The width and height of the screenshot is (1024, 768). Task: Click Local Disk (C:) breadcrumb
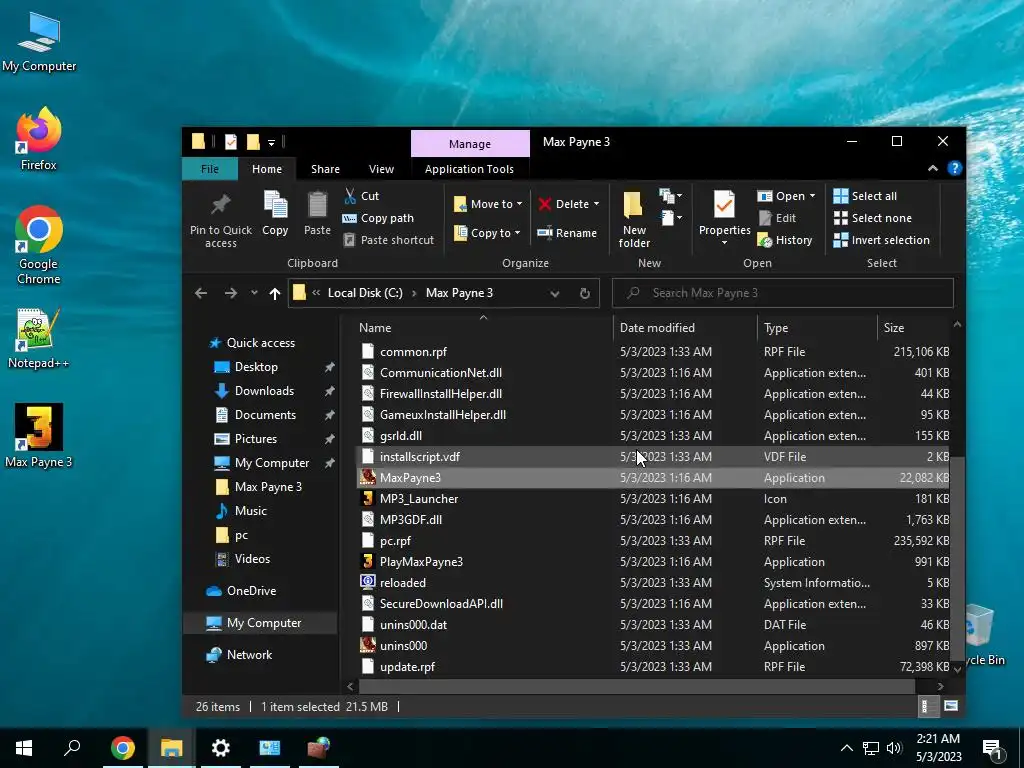[365, 293]
